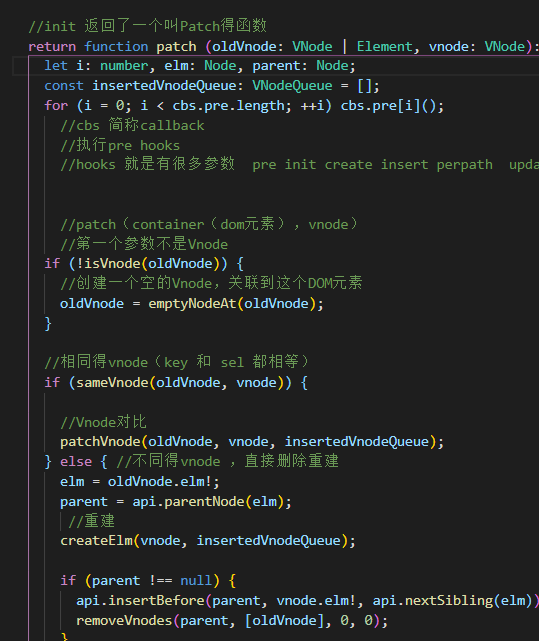The height and width of the screenshot is (641, 539).
Task: Click comment '//相同得vnode（key 和 sel 都相等）'
Action: pos(176,362)
